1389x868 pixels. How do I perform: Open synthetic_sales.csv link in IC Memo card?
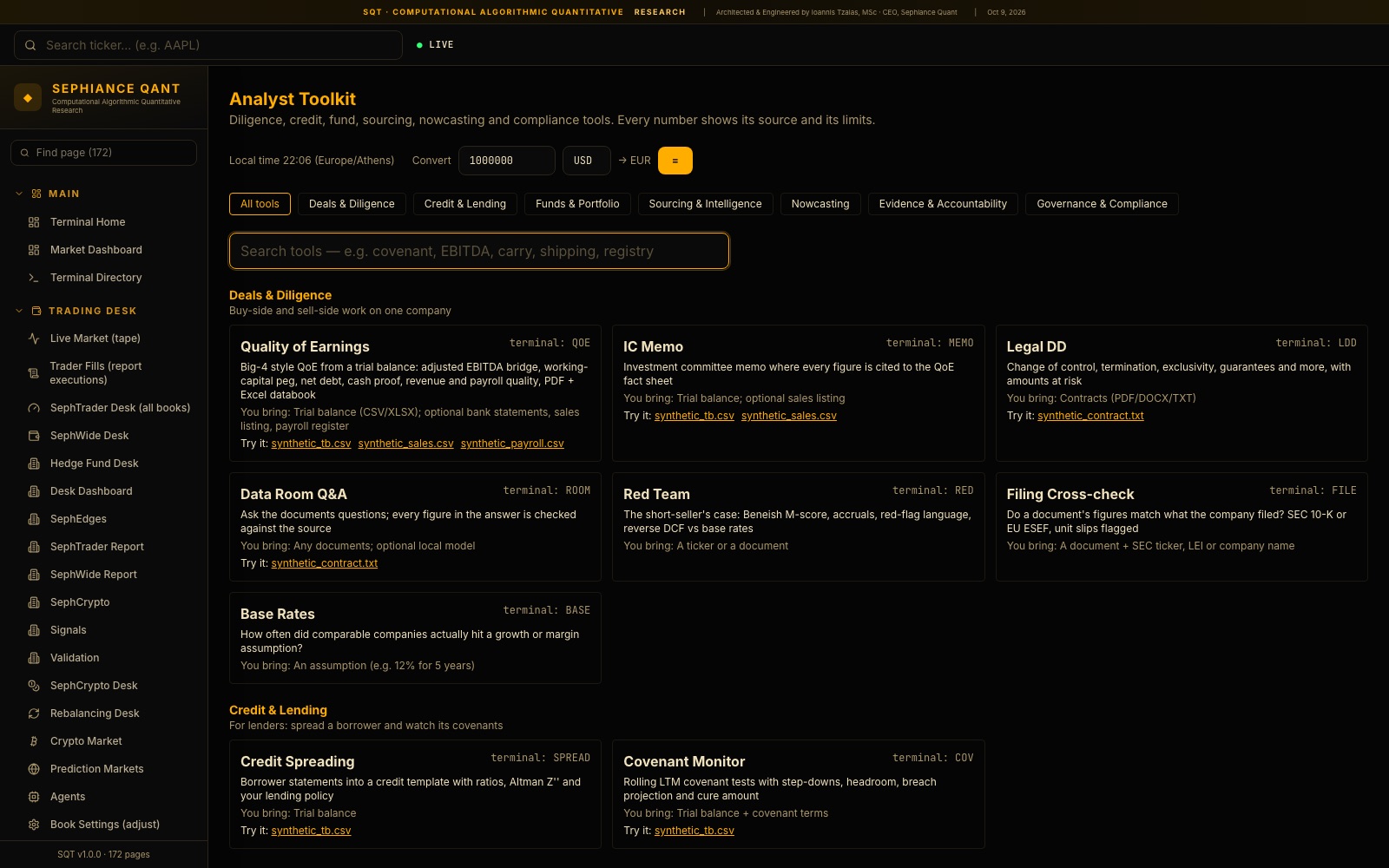[x=789, y=416]
